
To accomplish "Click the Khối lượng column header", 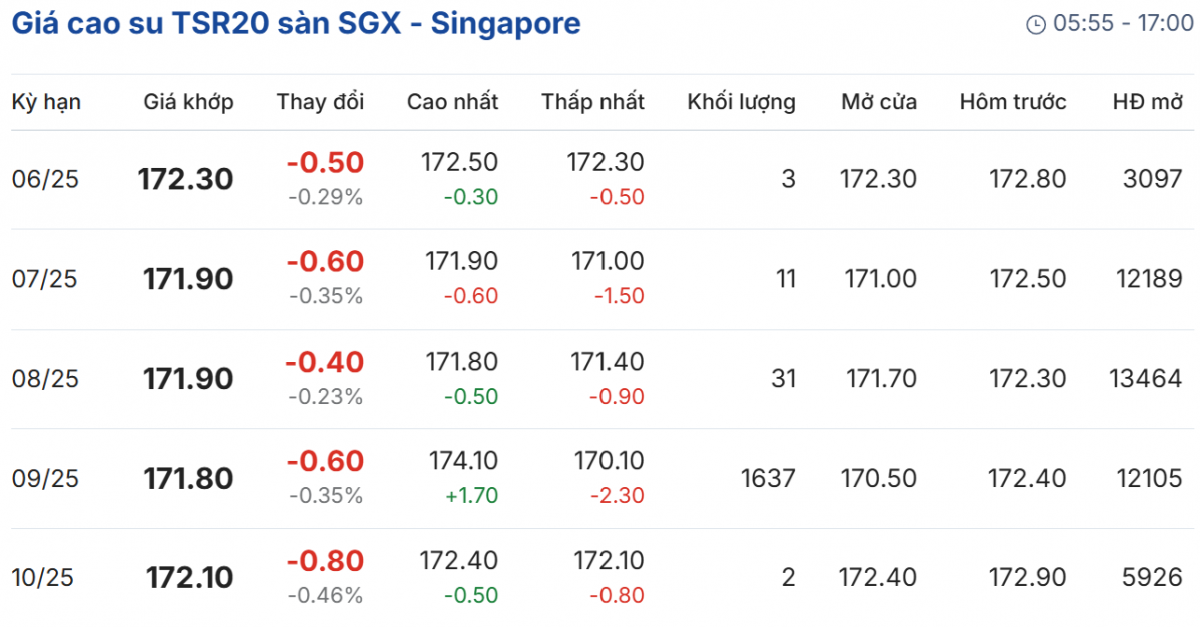I will (741, 101).
